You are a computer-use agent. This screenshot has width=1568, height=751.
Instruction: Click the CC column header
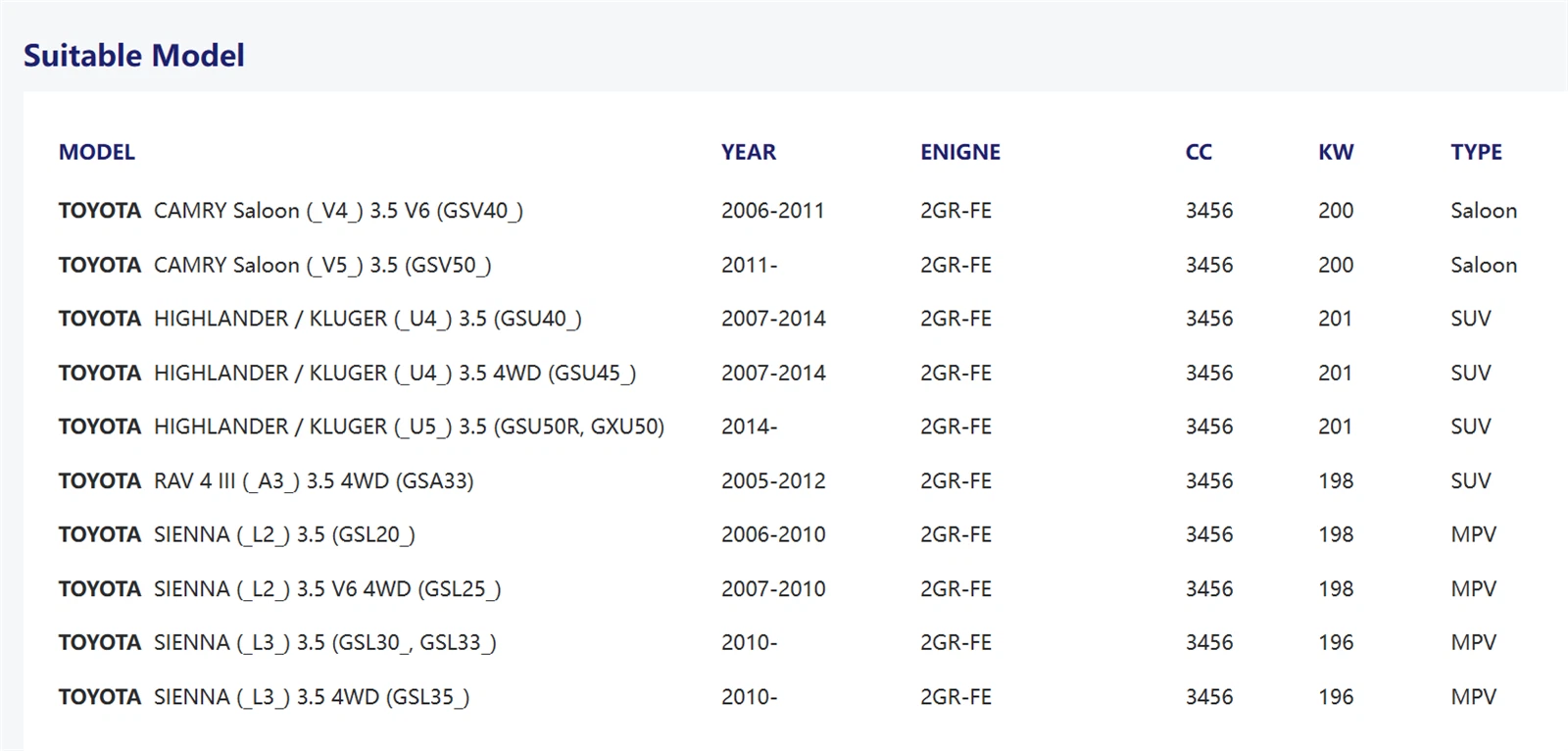1199,152
